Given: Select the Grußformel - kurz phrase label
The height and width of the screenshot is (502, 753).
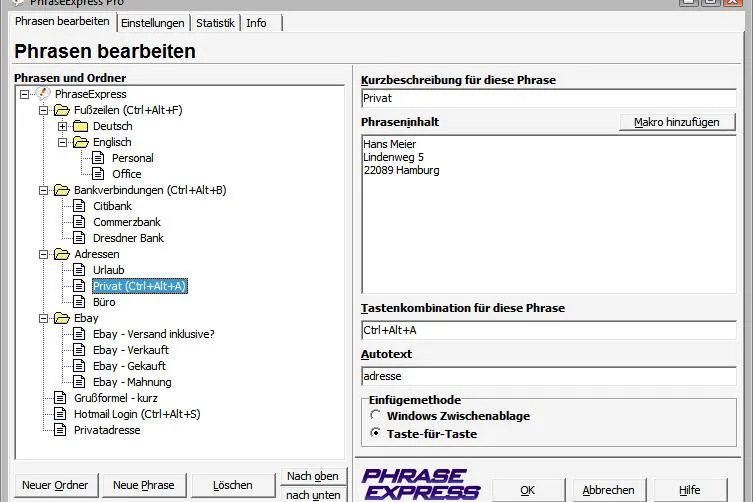Looking at the screenshot, I should tap(116, 398).
